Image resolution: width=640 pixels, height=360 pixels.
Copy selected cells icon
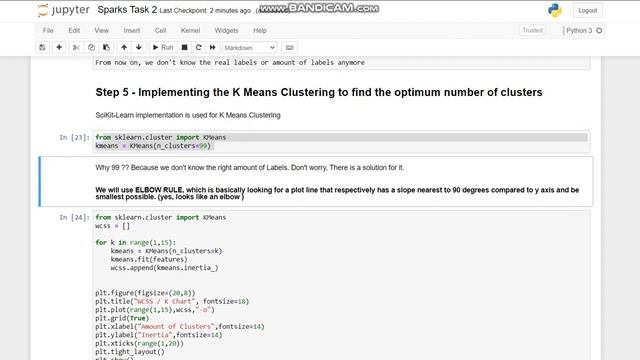click(91, 47)
